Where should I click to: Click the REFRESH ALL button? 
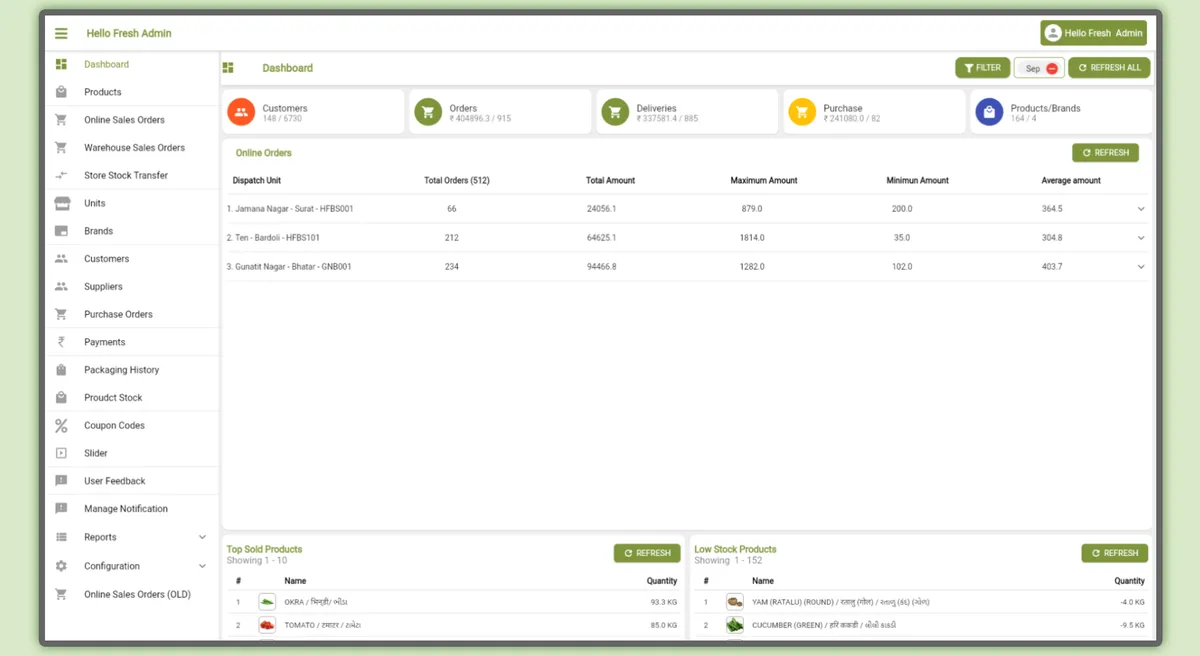tap(1109, 68)
